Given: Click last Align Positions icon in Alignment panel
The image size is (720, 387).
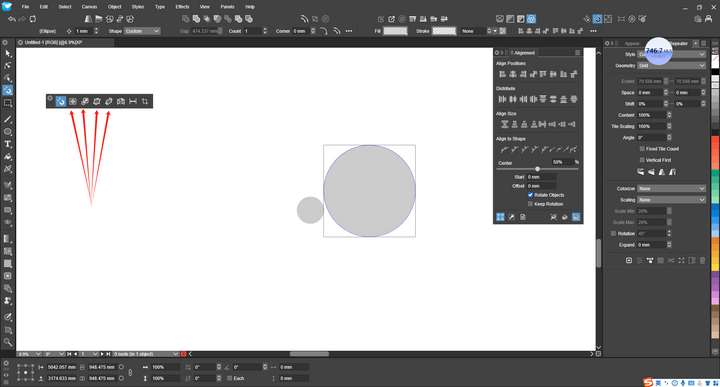Looking at the screenshot, I should (x=574, y=74).
